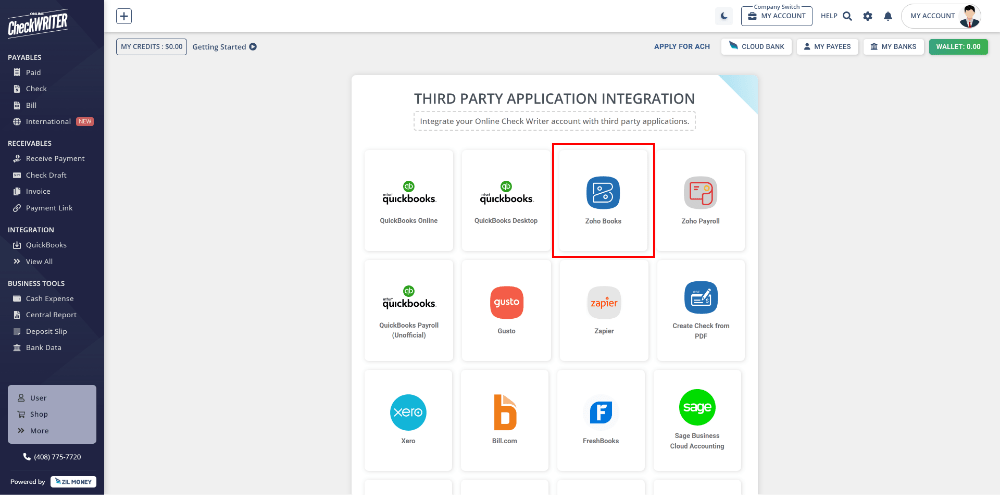Click the Zapier integration icon
Screen dimensions: 1000x495
point(603,303)
